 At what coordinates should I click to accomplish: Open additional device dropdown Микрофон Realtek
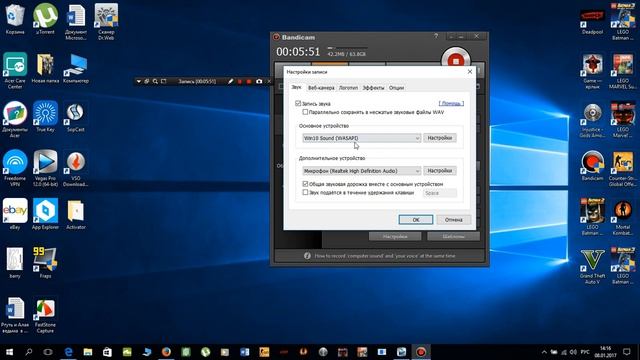[x=361, y=171]
